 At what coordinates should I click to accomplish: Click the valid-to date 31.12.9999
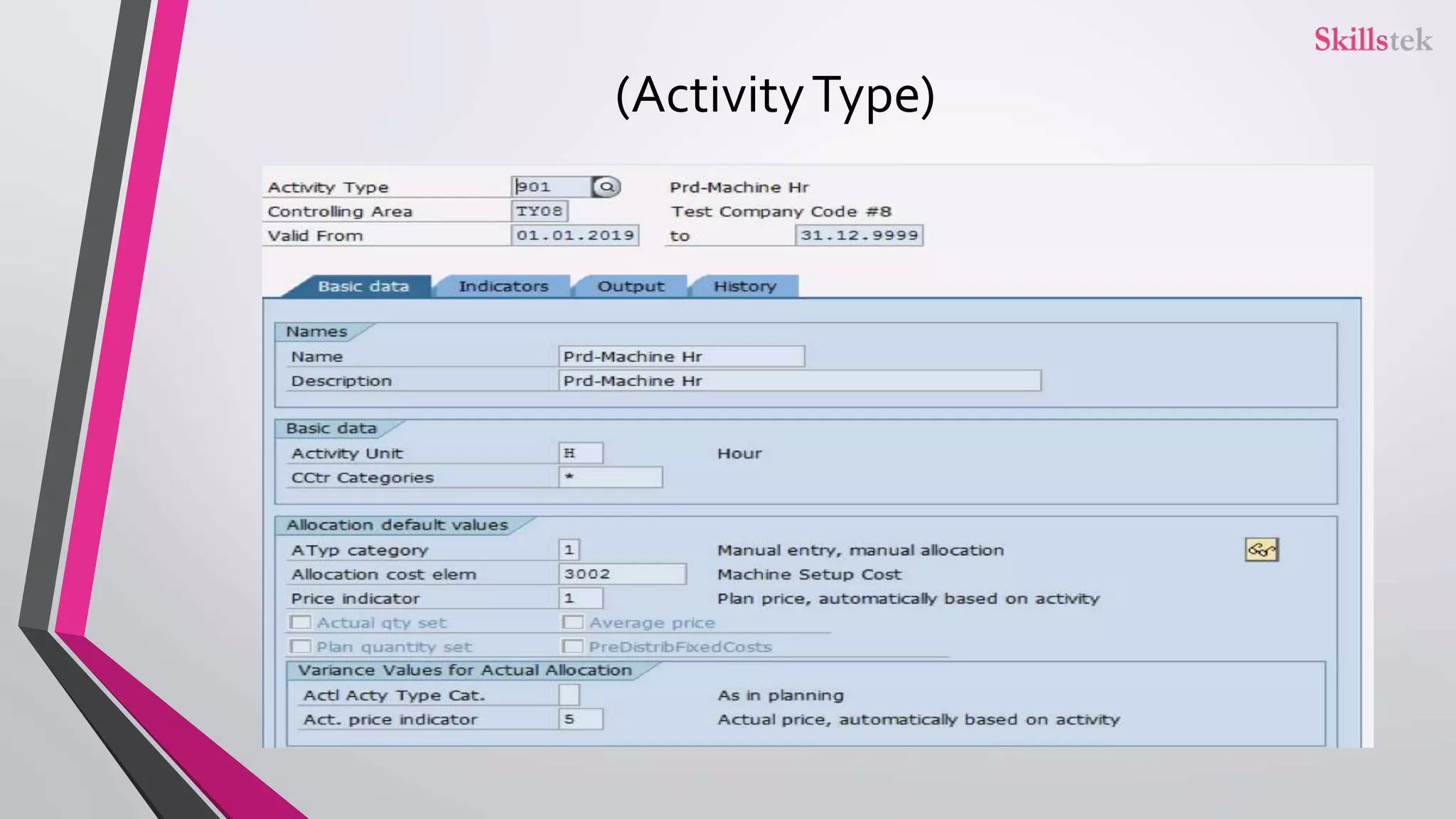(859, 235)
